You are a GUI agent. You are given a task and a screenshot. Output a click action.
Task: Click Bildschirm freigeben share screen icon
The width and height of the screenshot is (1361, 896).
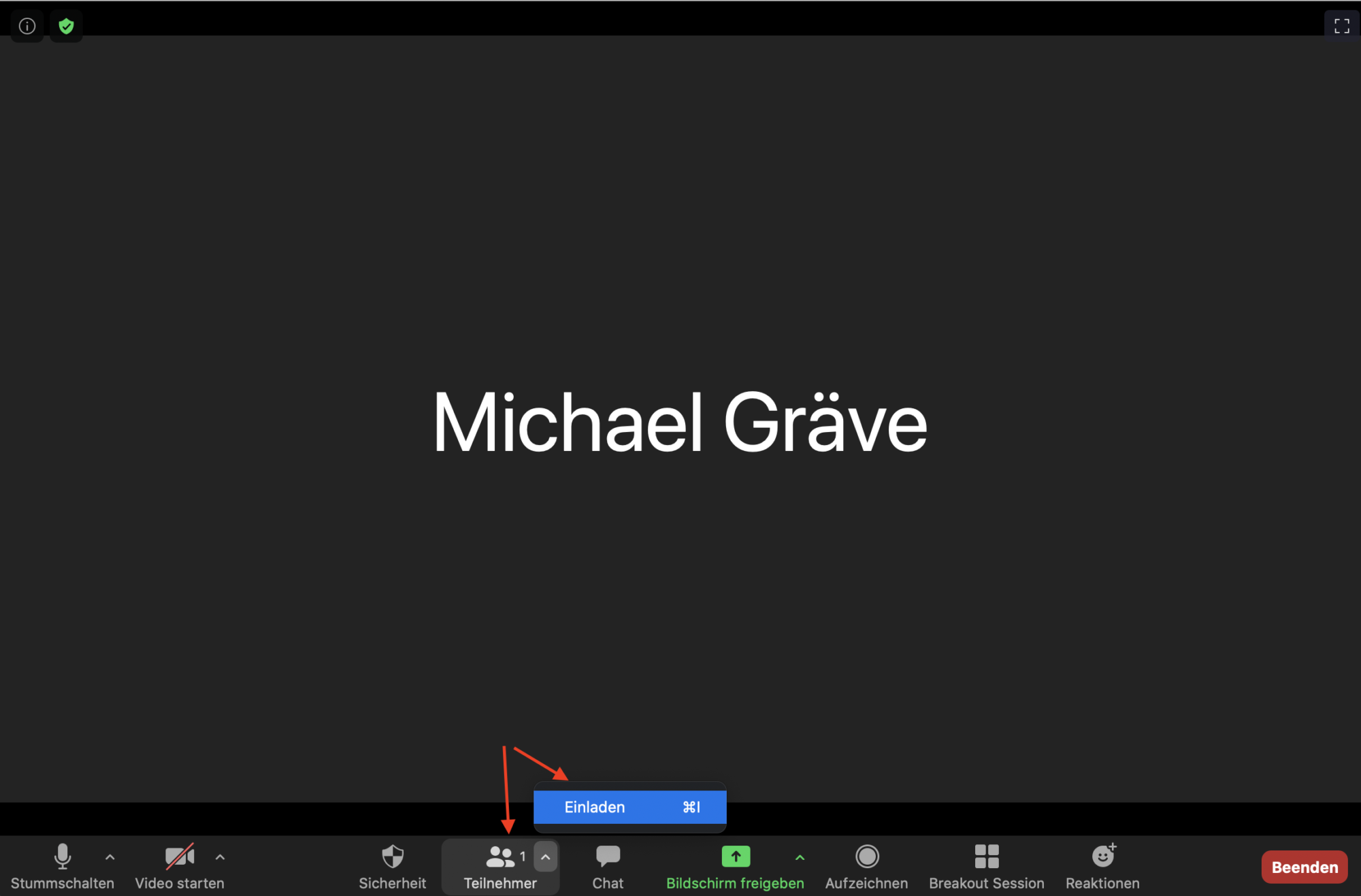point(736,857)
